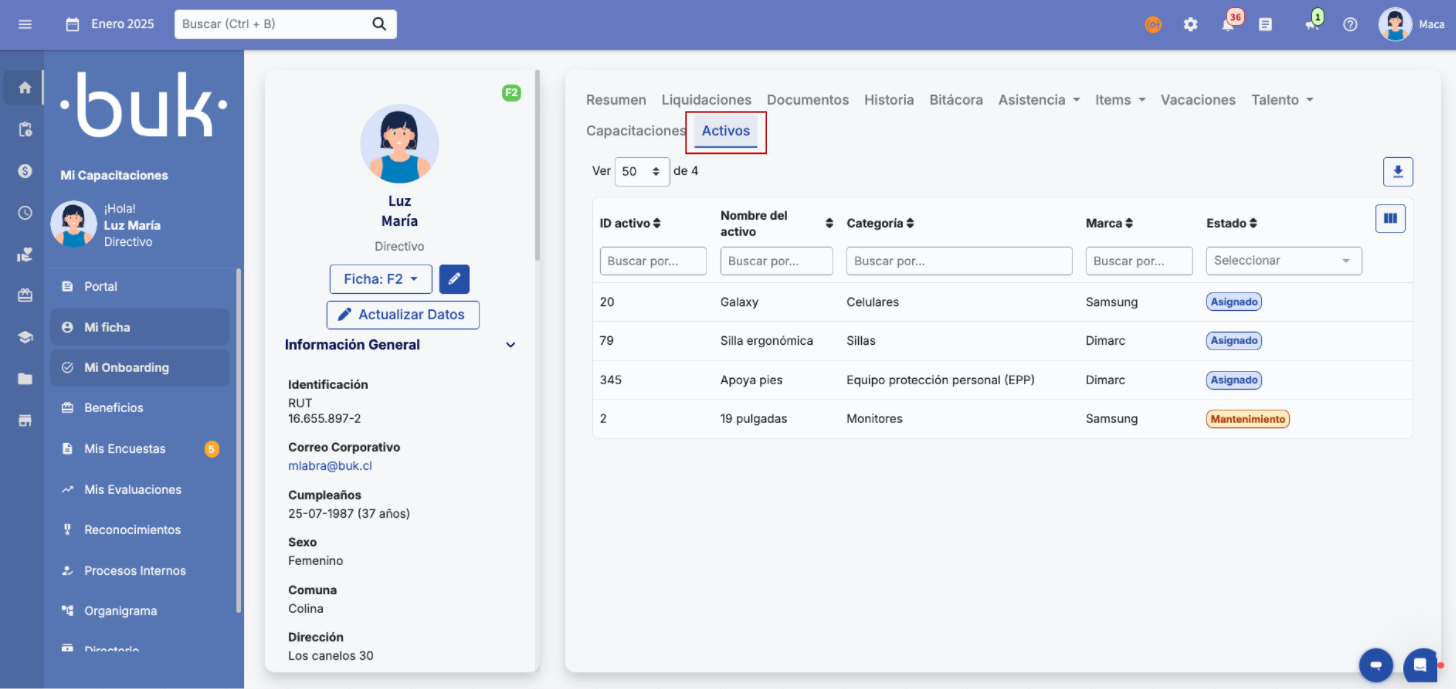
Task: Click the Actualizar Datos button
Action: 402,315
